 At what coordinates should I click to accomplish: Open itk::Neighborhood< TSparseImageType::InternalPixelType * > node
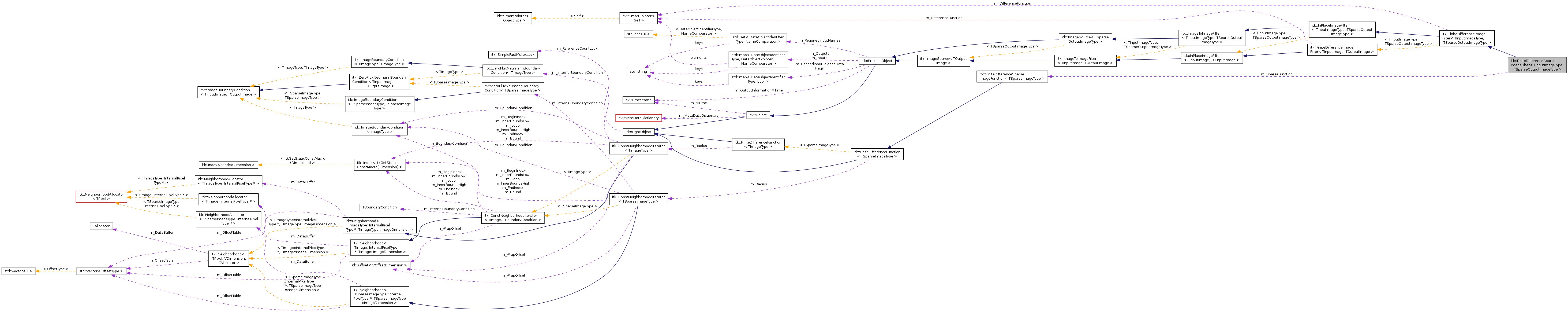[379, 296]
